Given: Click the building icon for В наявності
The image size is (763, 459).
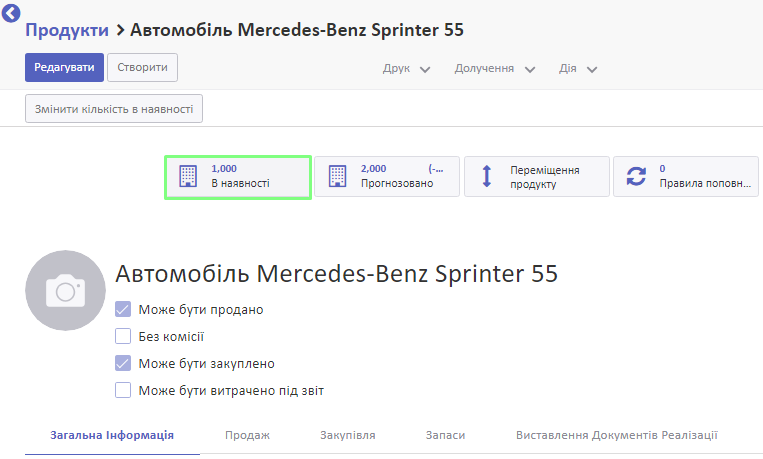Looking at the screenshot, I should coord(188,176).
